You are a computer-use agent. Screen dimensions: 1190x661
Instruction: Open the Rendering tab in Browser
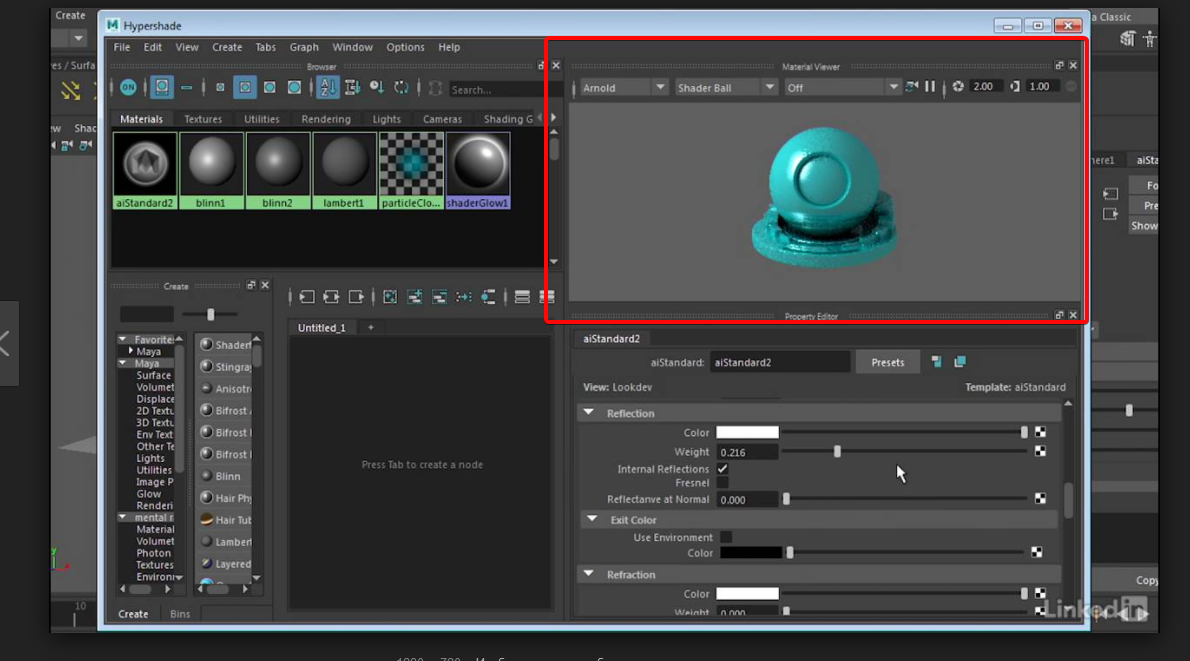326,119
